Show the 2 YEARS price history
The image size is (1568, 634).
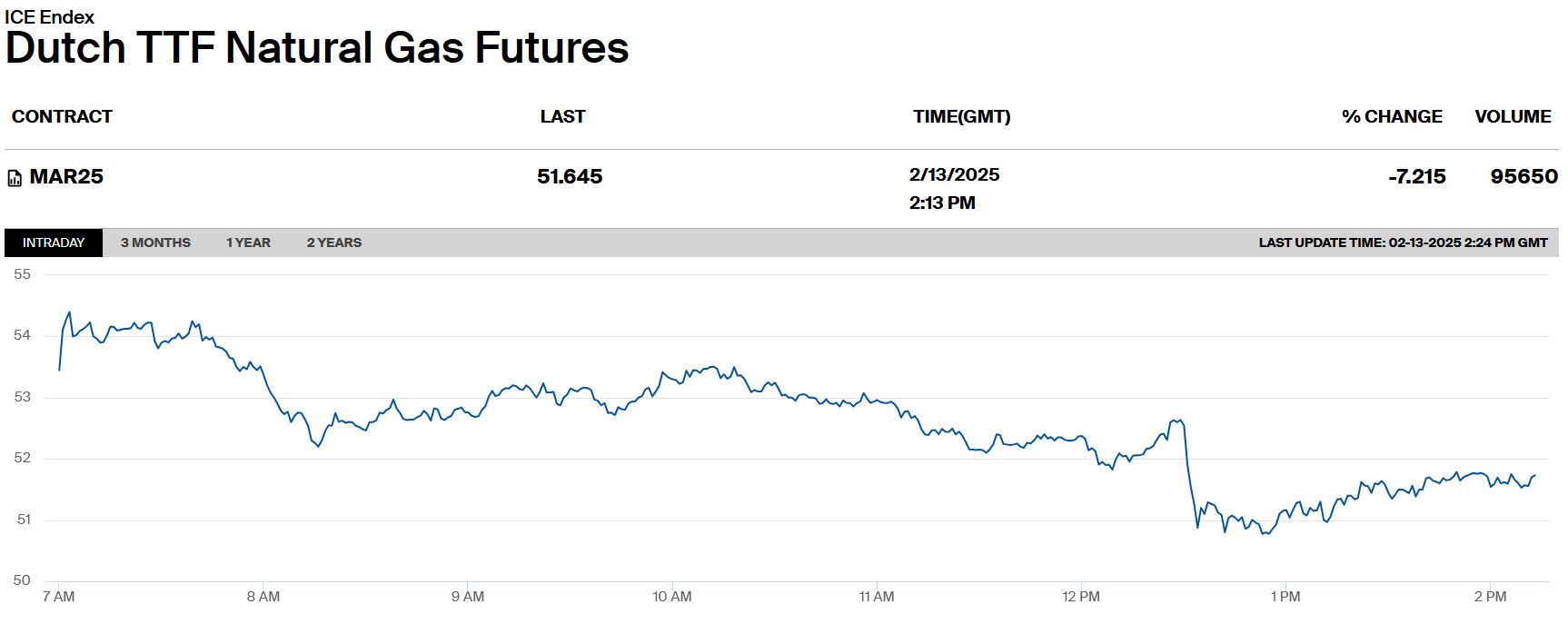333,243
